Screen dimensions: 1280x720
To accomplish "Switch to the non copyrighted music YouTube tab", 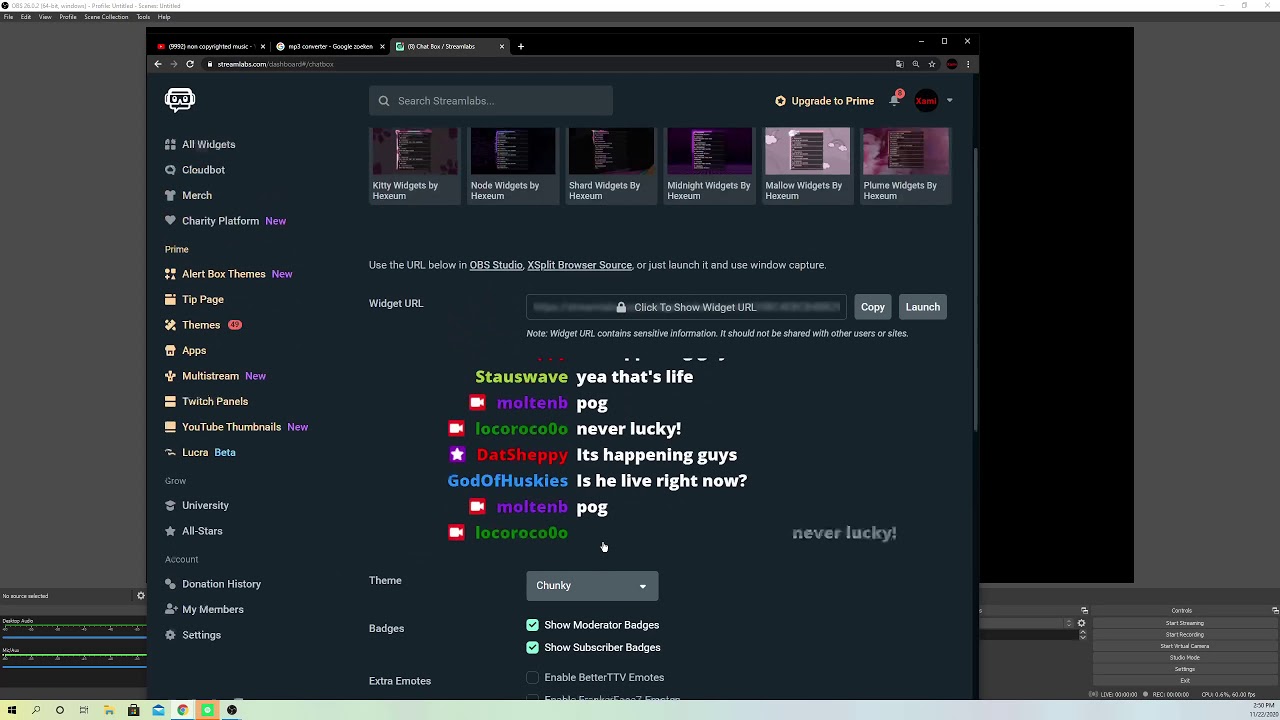I will click(x=210, y=46).
